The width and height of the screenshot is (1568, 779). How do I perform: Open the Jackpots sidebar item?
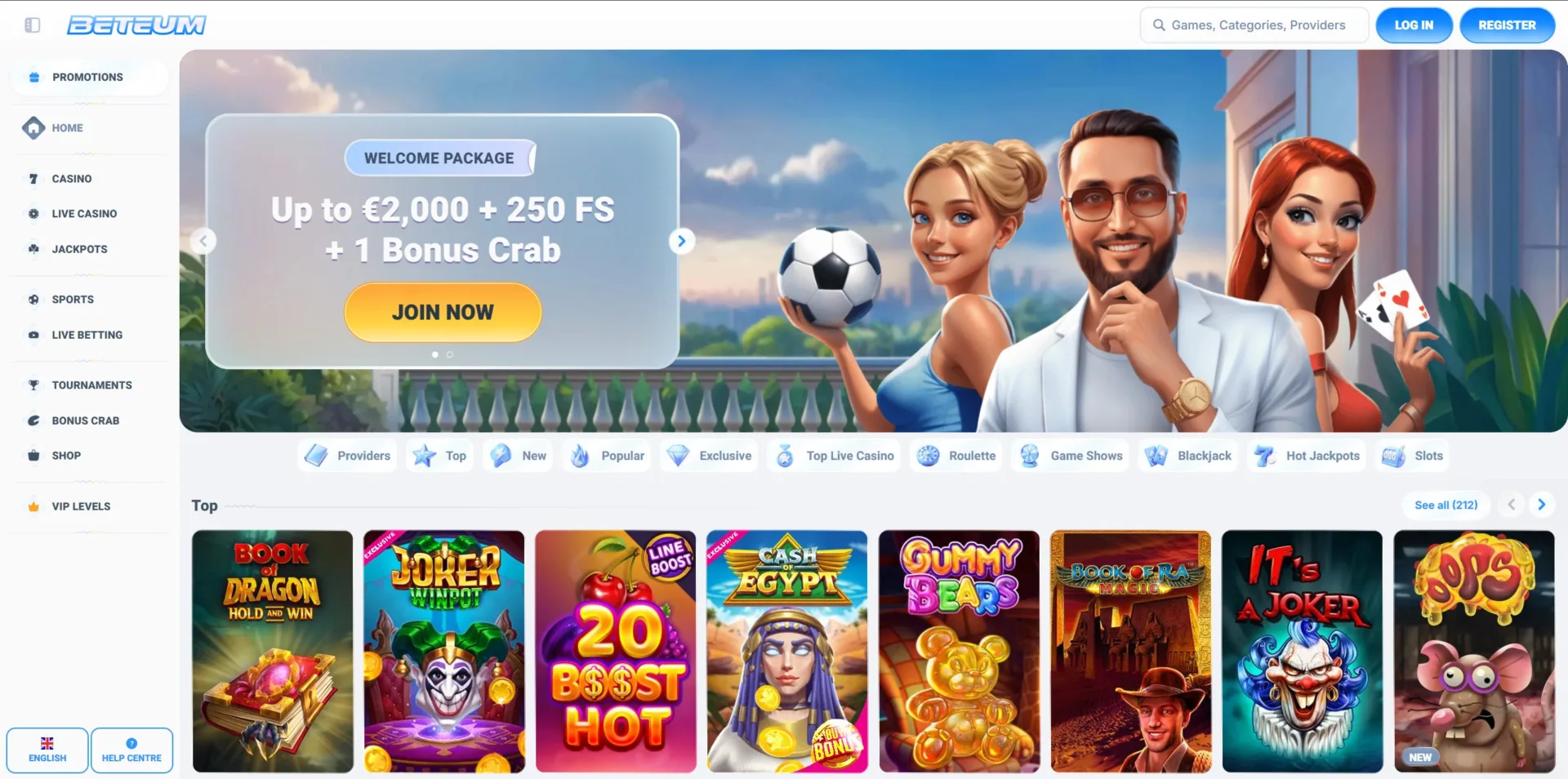79,249
